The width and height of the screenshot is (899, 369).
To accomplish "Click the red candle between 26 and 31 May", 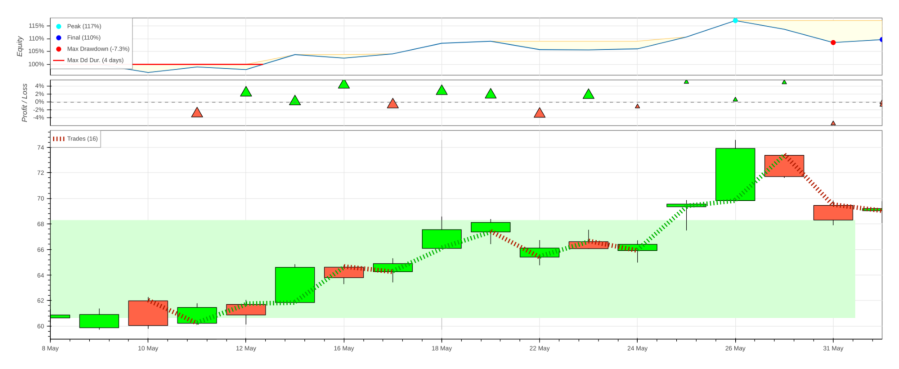I will 784,166.
